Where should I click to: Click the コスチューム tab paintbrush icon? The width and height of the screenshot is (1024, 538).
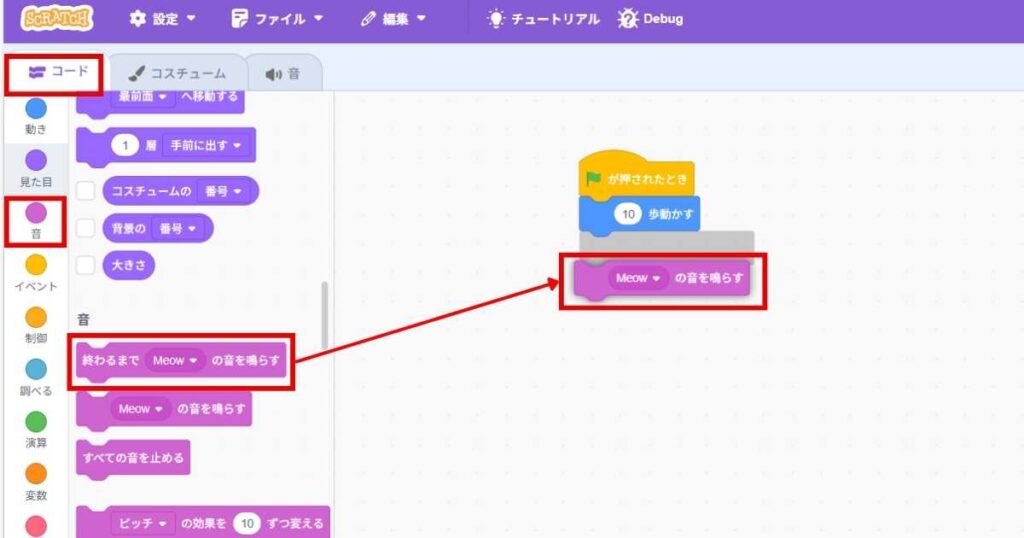point(136,74)
